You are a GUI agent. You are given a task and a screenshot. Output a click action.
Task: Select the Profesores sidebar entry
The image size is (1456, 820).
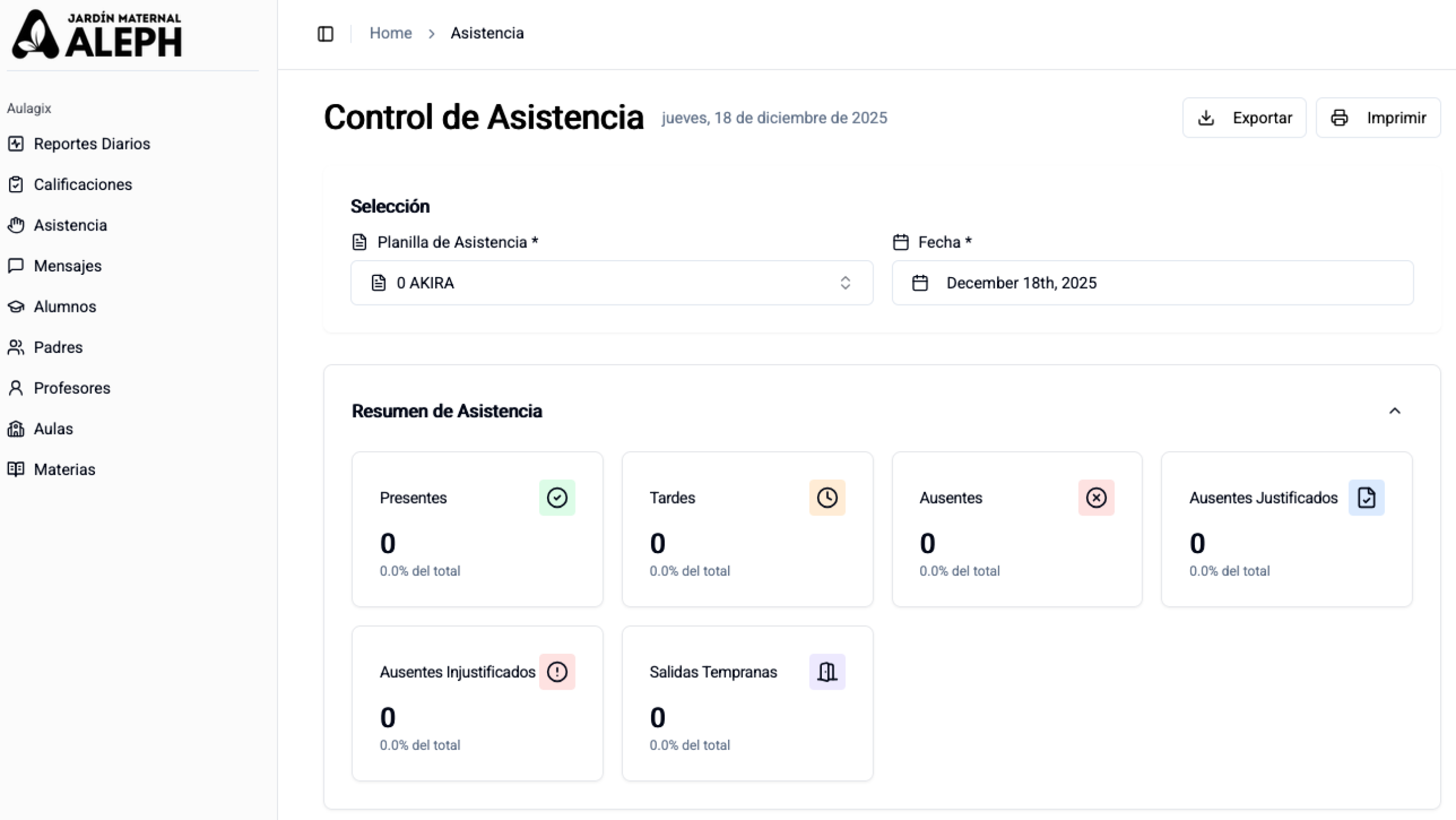72,388
